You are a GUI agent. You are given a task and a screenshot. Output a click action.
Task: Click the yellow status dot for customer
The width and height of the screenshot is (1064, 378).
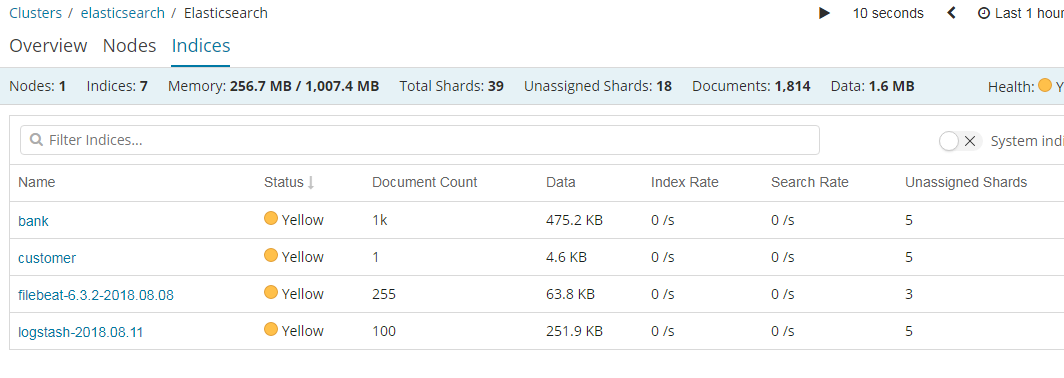271,256
